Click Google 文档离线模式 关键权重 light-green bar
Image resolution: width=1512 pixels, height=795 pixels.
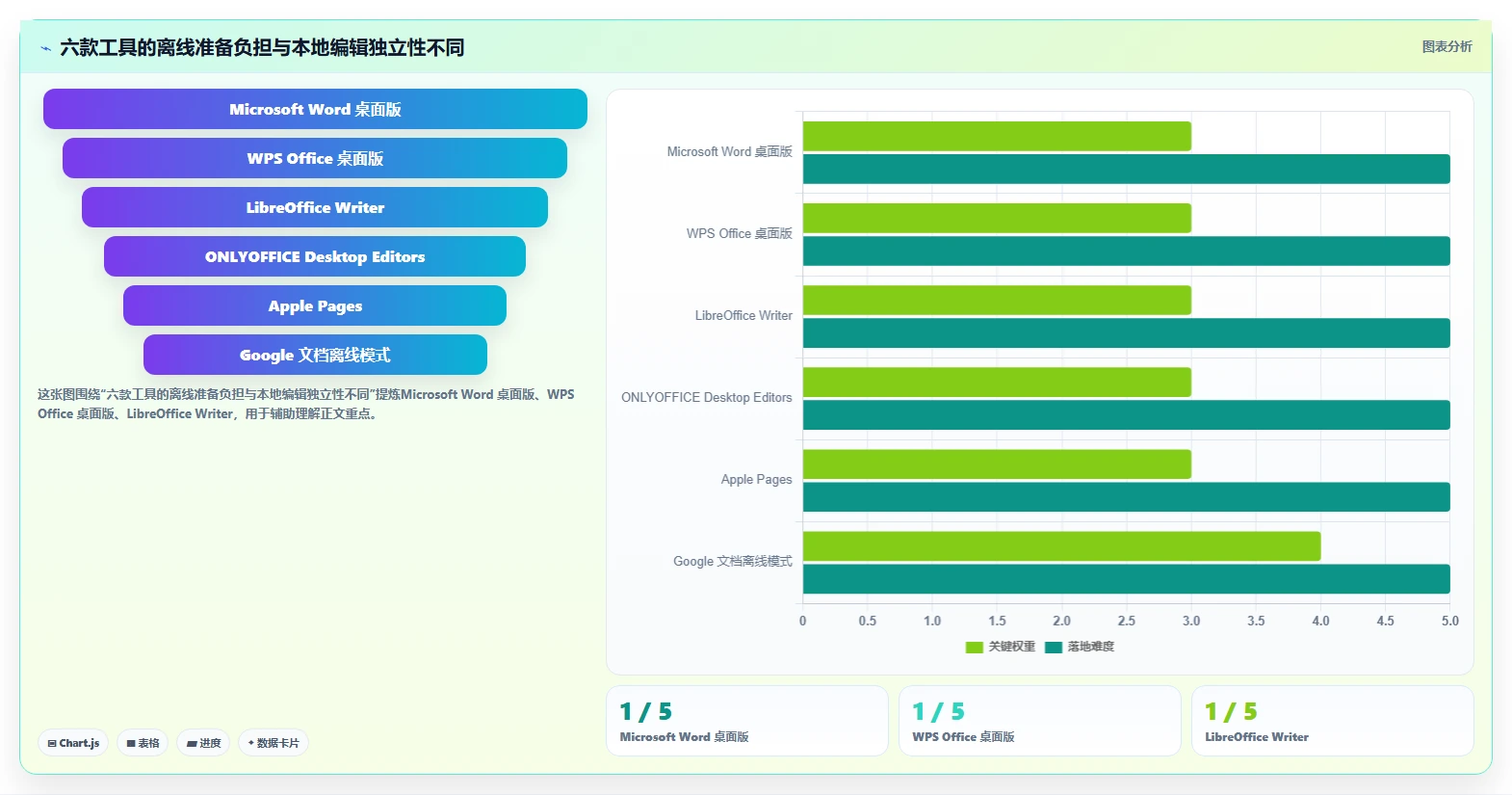coord(1061,545)
